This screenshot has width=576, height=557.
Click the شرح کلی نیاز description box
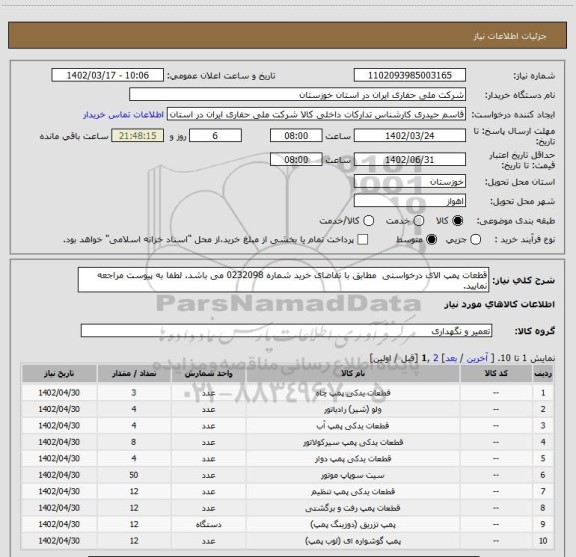283,280
